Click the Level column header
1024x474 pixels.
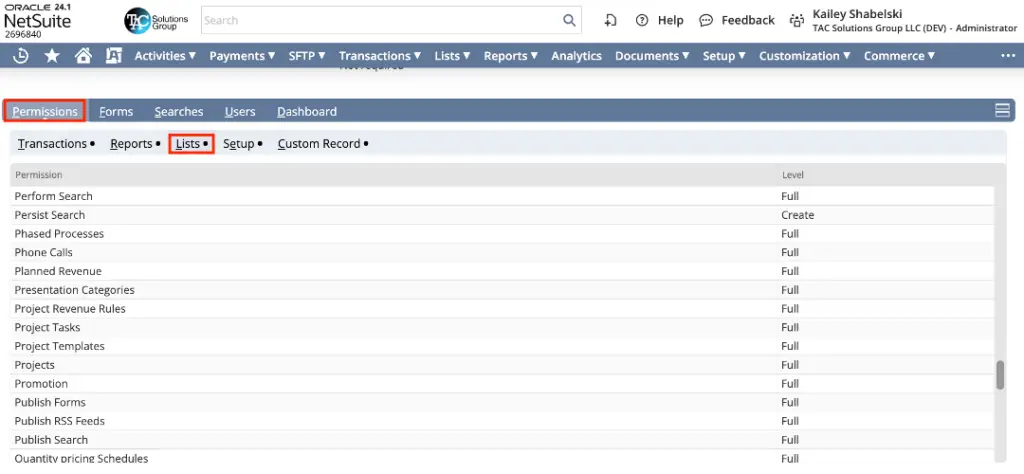[x=793, y=175]
